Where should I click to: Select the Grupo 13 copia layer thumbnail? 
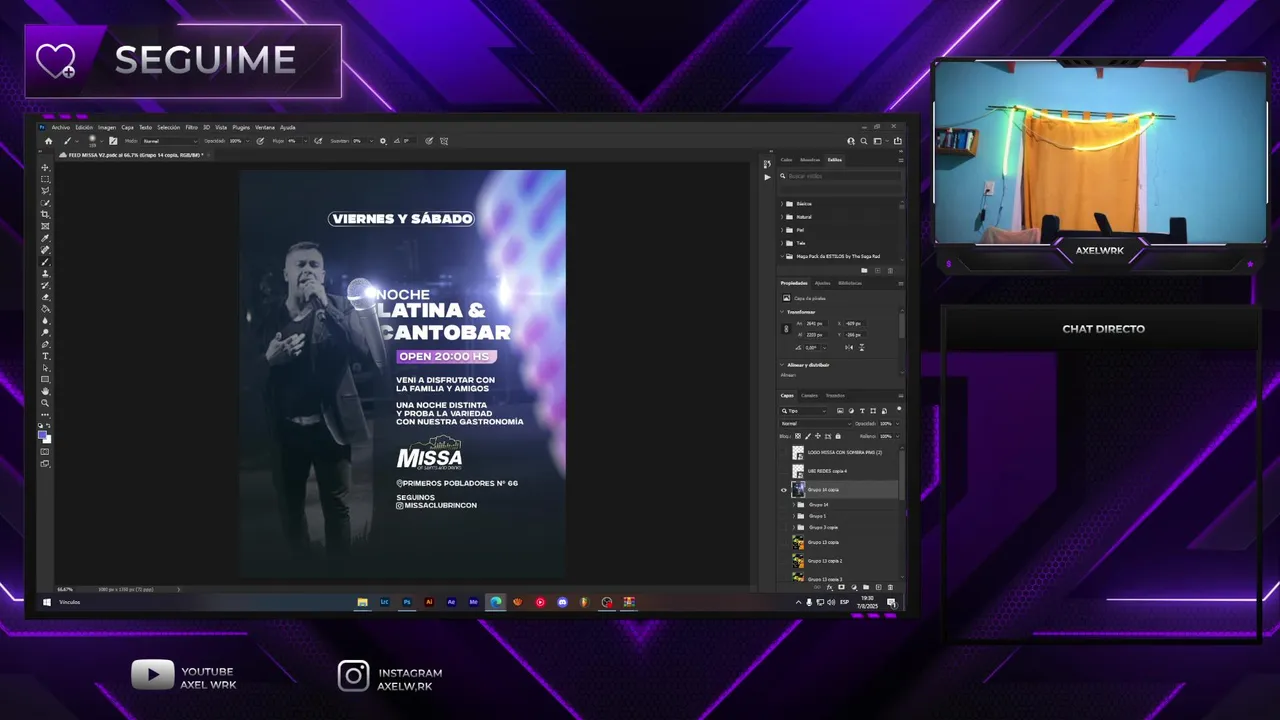click(798, 542)
